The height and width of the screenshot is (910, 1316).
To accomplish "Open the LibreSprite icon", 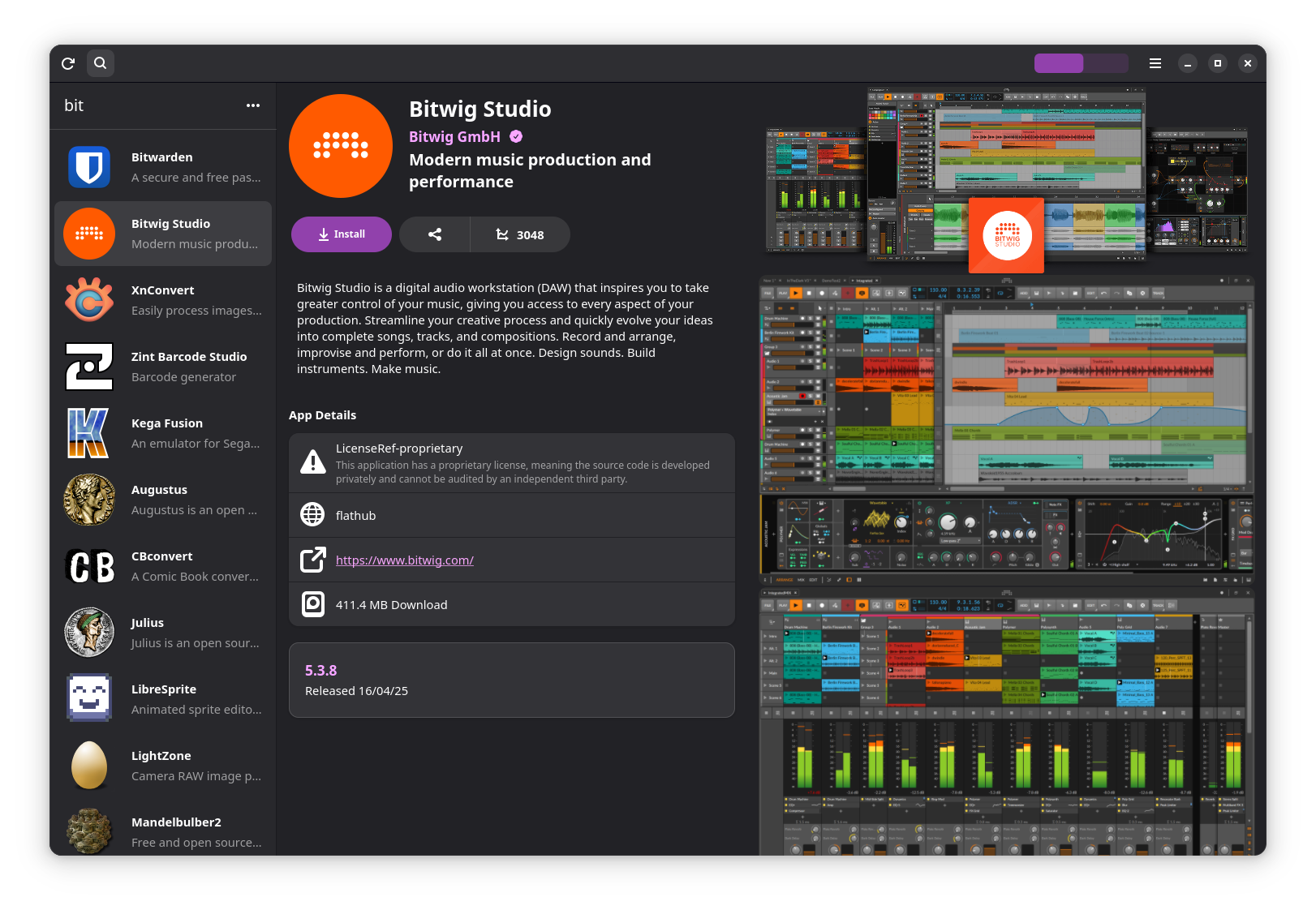I will click(89, 698).
